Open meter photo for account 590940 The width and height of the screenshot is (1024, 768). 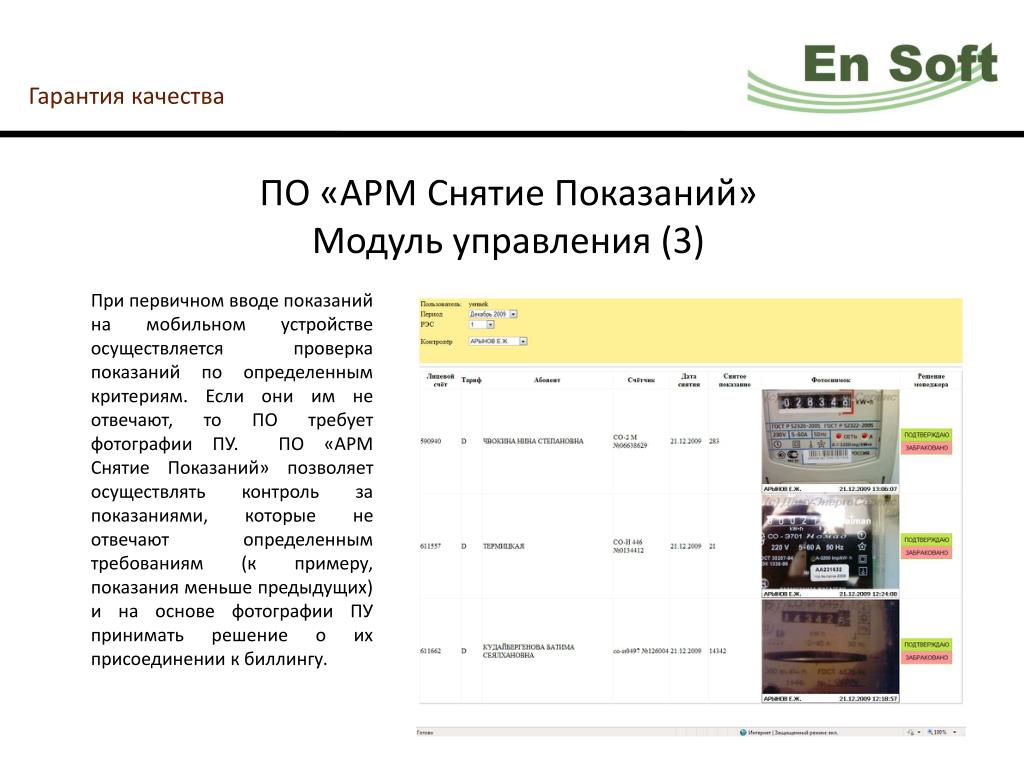pos(830,441)
